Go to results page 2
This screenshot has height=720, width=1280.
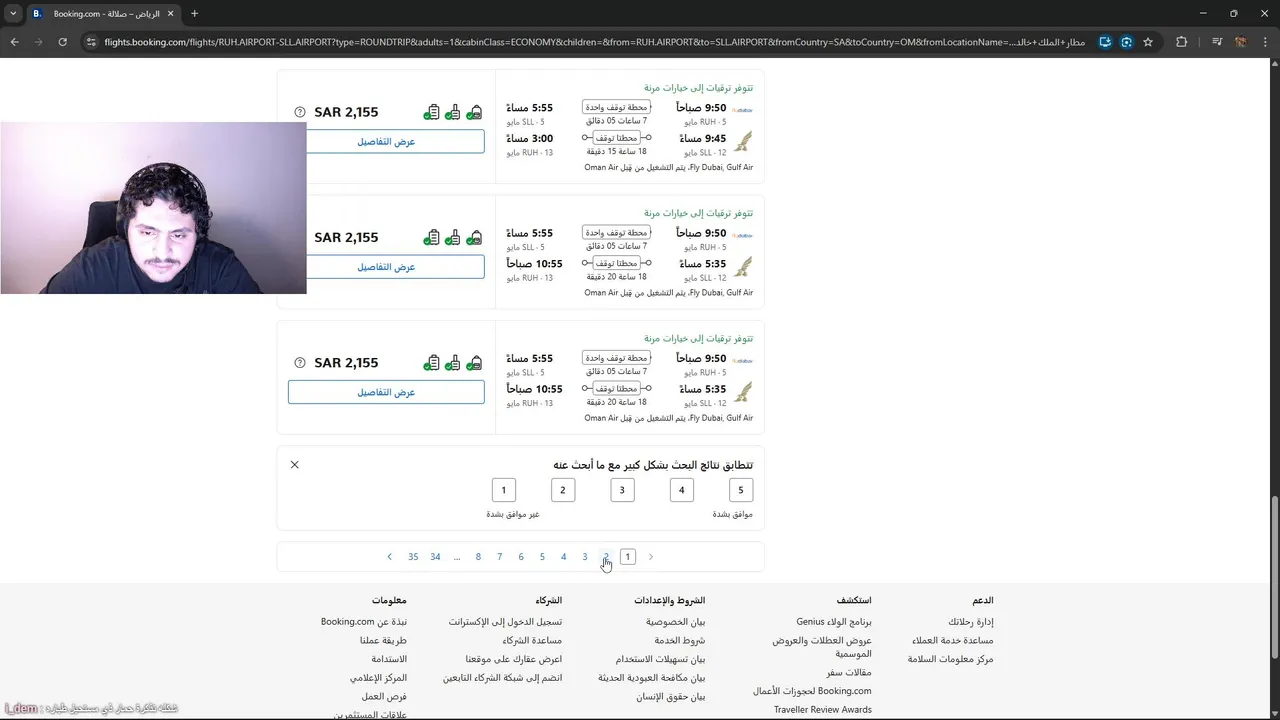click(x=606, y=557)
